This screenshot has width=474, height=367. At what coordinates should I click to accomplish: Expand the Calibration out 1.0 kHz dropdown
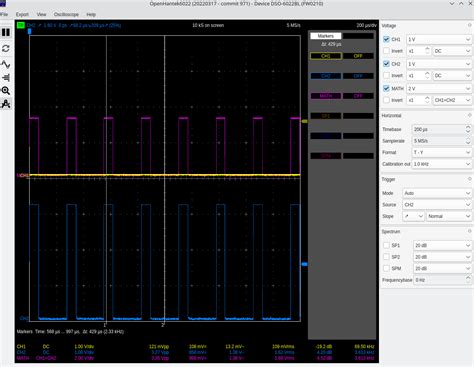point(442,164)
